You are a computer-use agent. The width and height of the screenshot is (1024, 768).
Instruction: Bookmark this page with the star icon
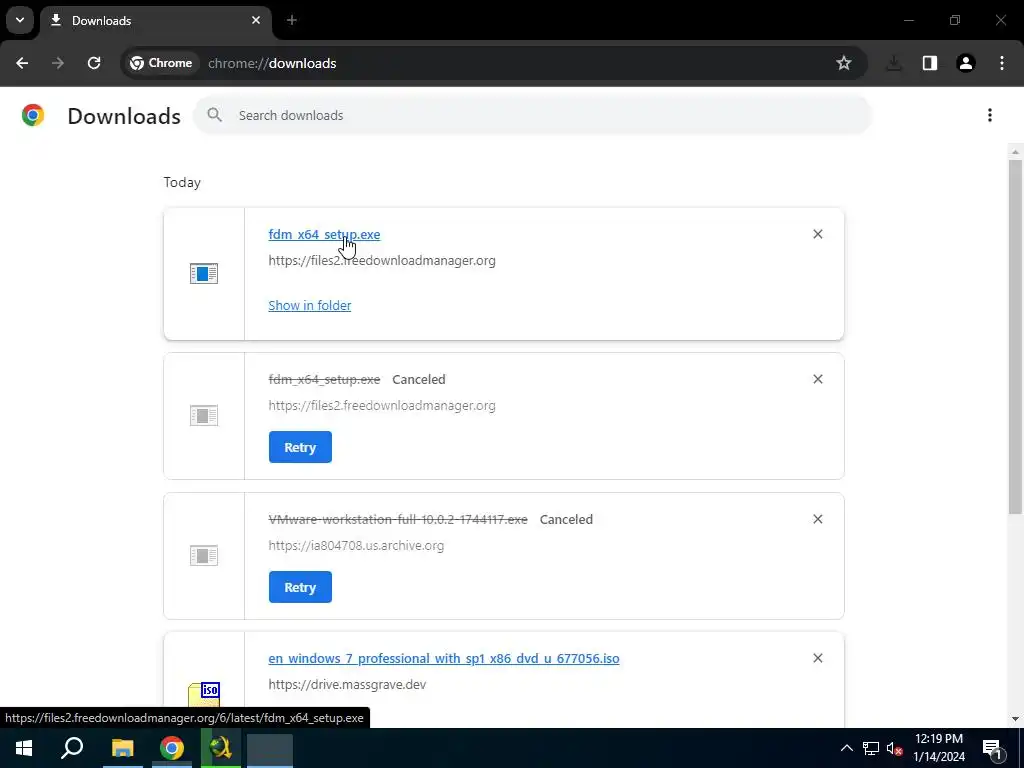pos(844,63)
